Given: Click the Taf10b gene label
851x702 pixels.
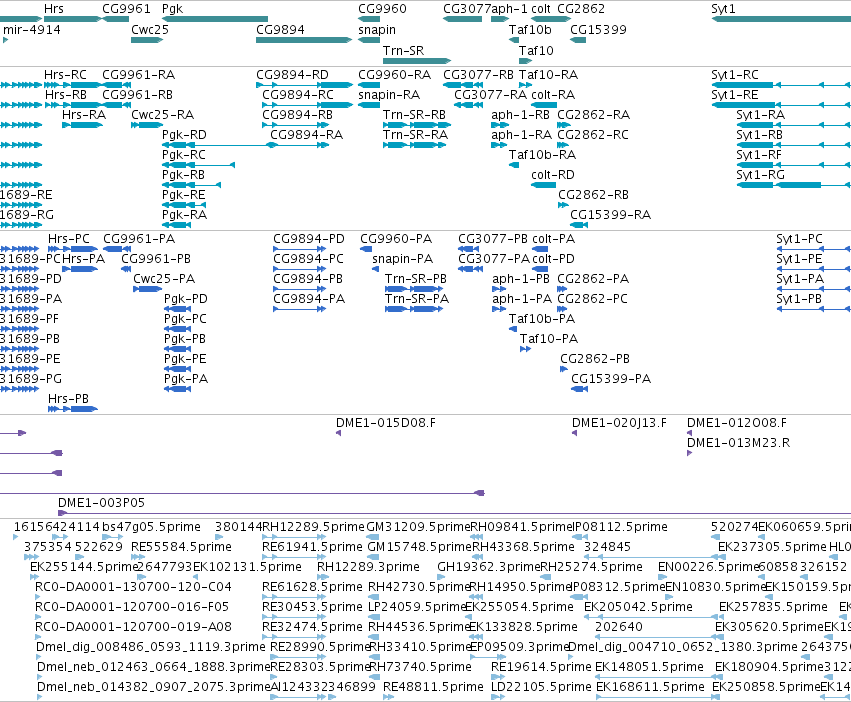Looking at the screenshot, I should click(530, 29).
